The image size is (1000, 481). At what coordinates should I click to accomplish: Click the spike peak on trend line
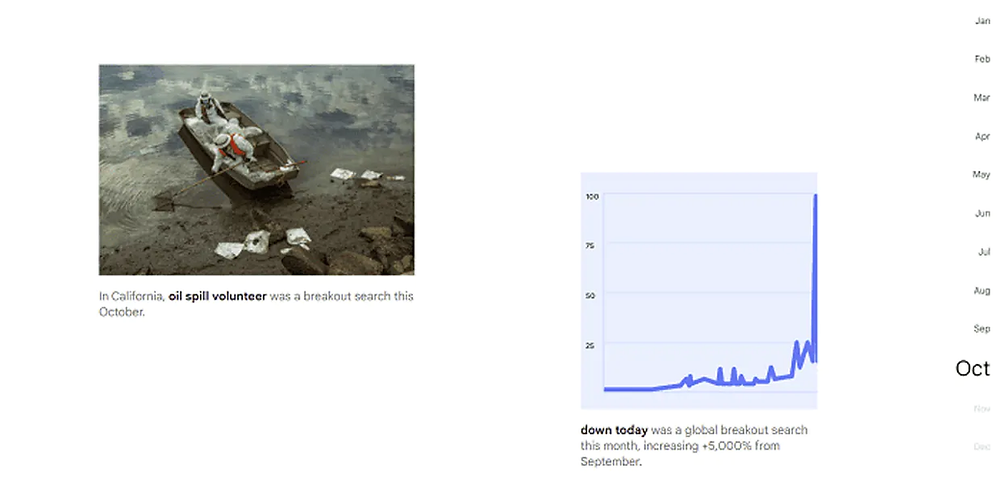click(x=816, y=196)
